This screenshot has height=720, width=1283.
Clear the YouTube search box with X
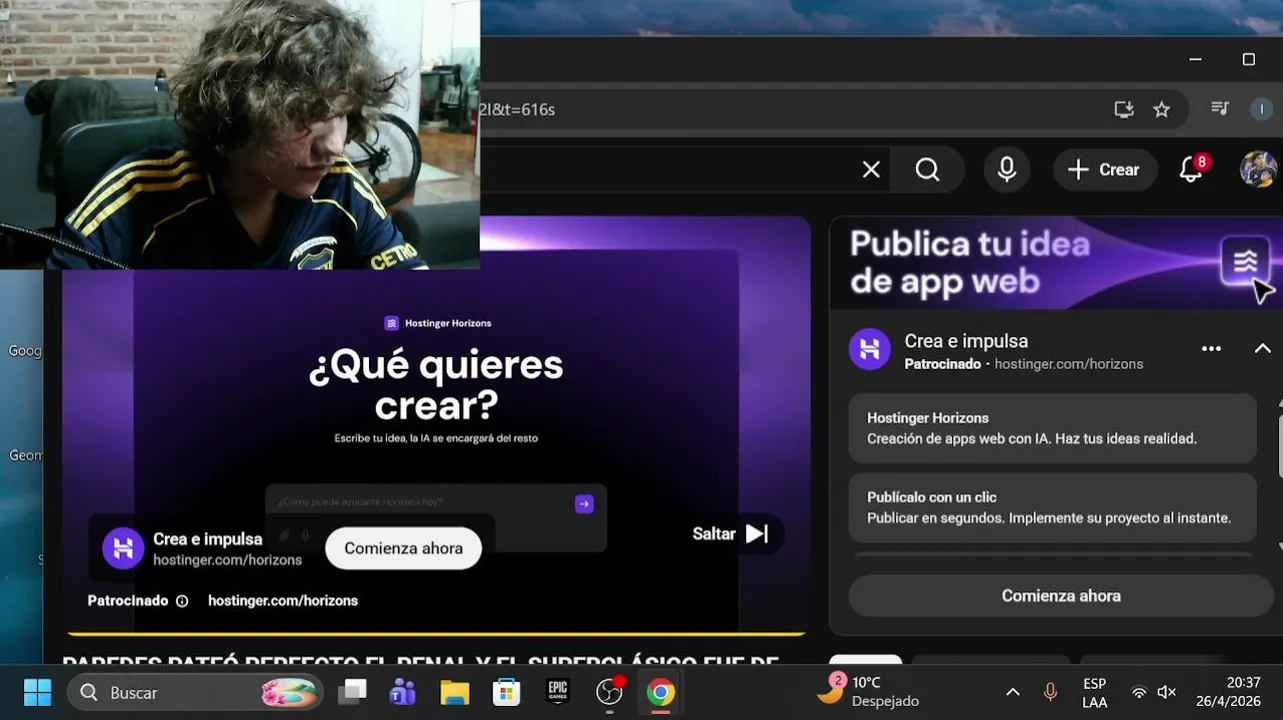pyautogui.click(x=871, y=170)
